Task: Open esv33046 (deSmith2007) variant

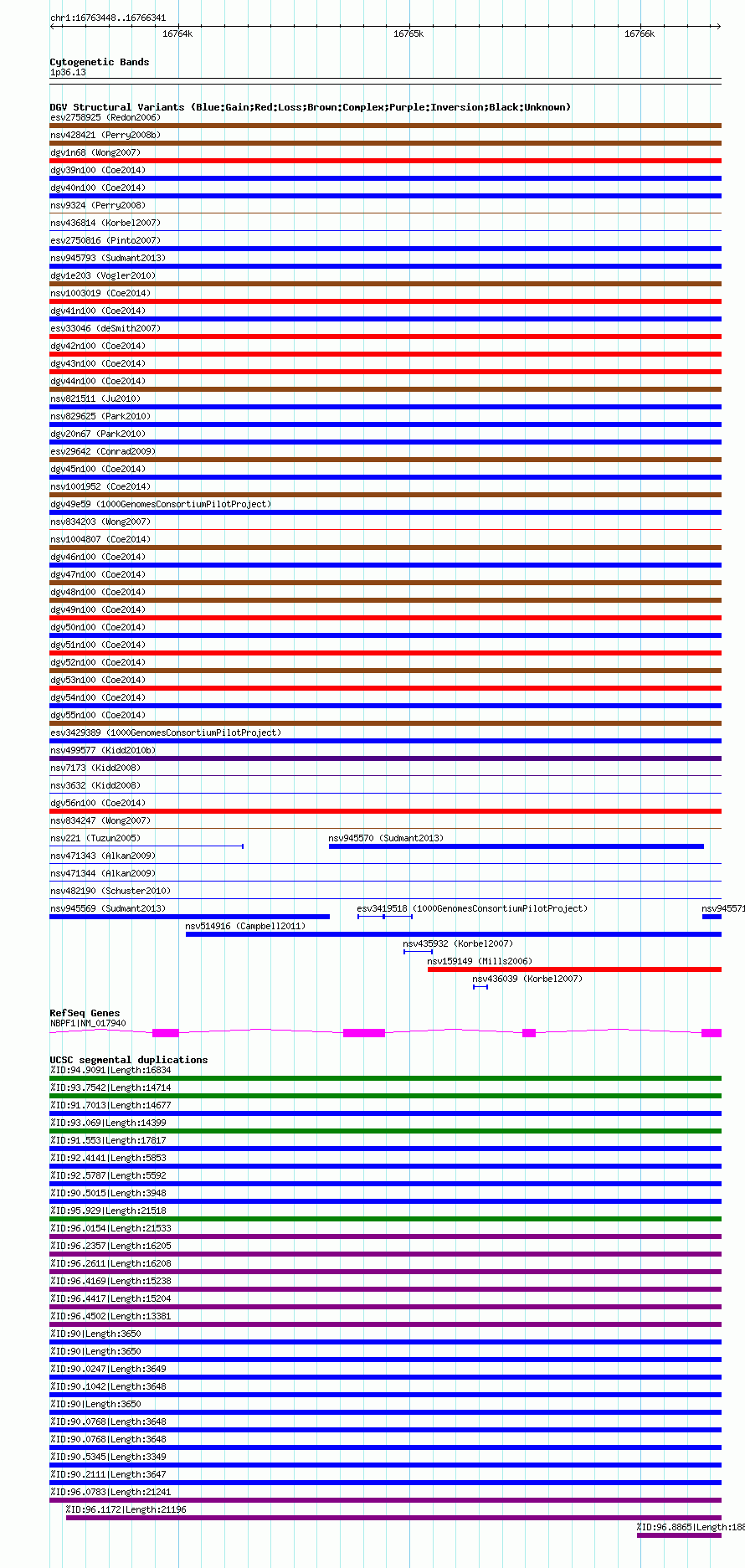Action: [x=105, y=328]
